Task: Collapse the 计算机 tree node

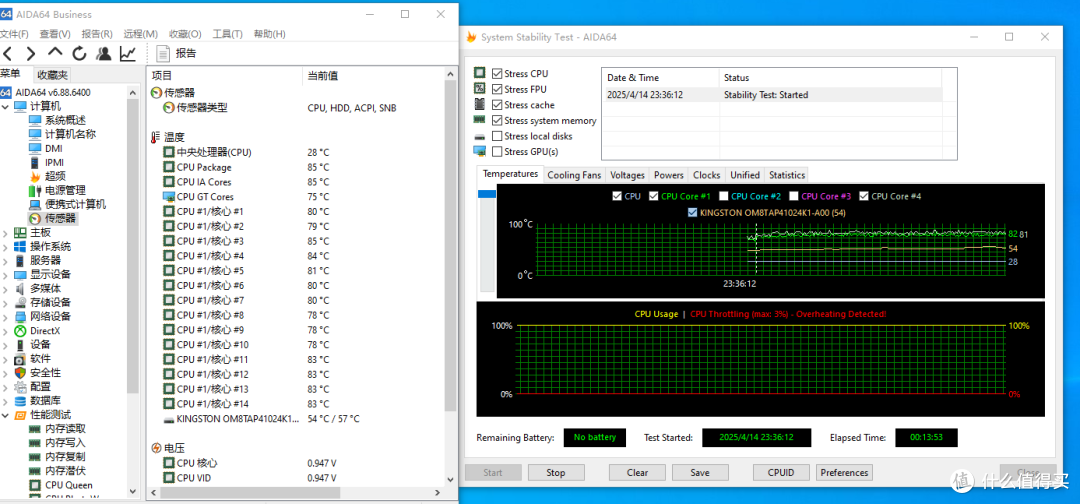Action: [6, 106]
